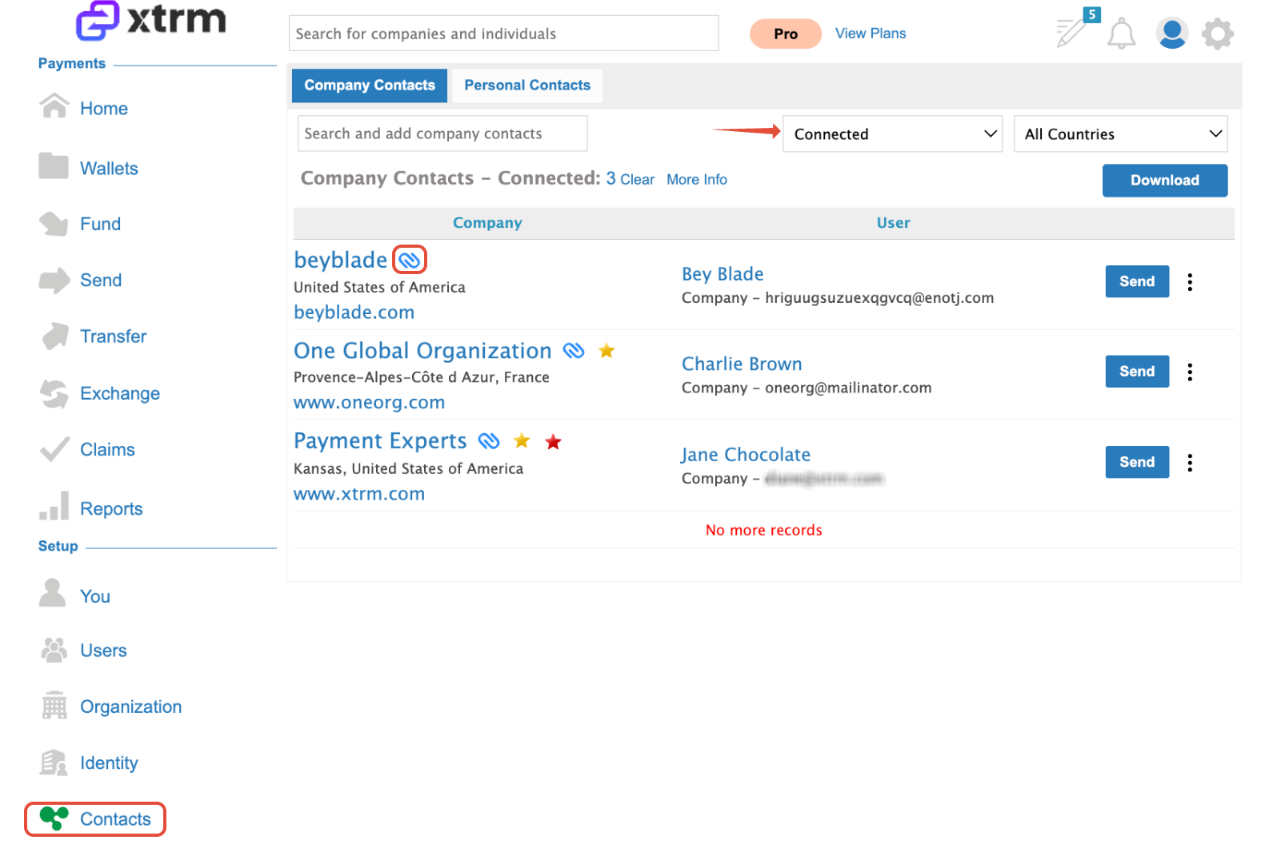1285x844 pixels.
Task: Click the Clear filter link
Action: point(637,180)
